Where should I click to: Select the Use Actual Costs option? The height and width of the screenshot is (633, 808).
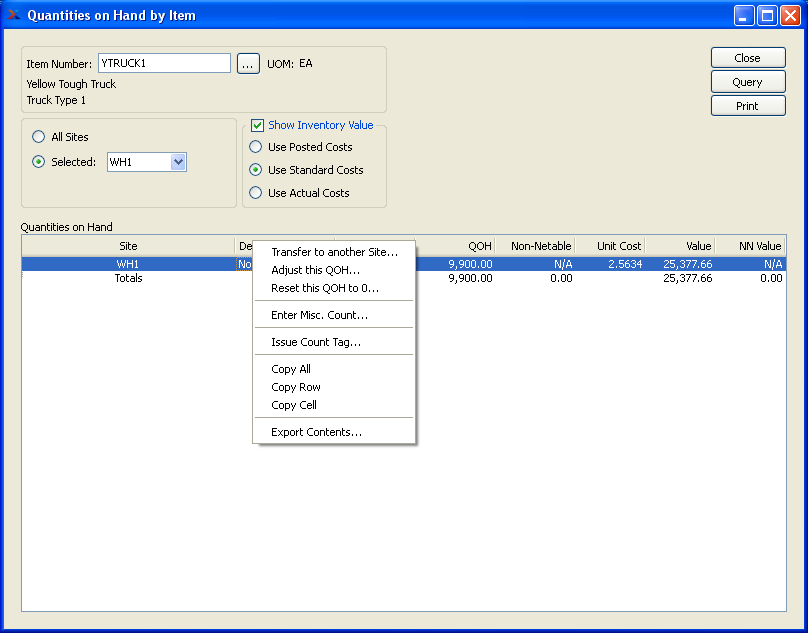tap(256, 193)
